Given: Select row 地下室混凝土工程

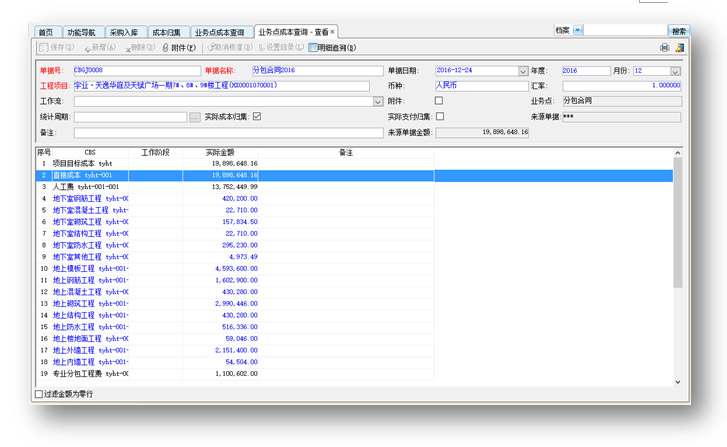Looking at the screenshot, I should (x=235, y=210).
